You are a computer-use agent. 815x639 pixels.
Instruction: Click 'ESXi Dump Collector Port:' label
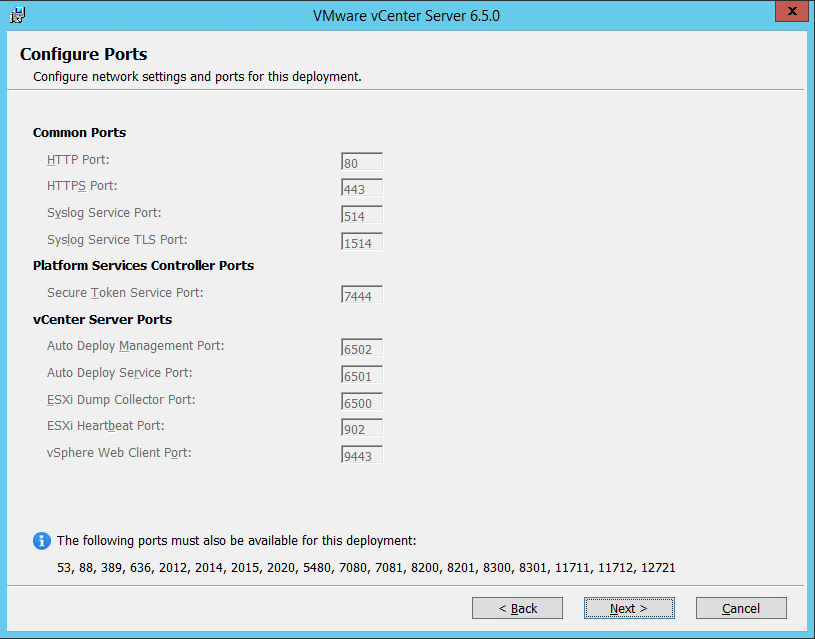pos(121,400)
